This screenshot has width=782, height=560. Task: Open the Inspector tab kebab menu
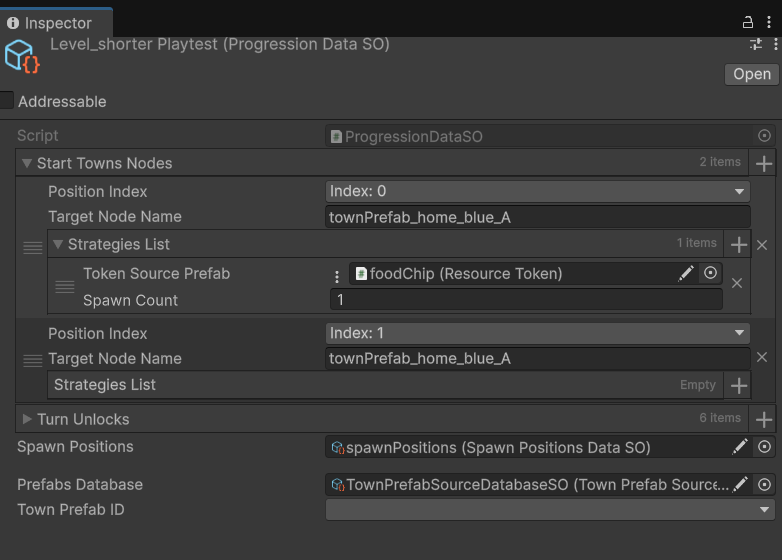point(769,22)
